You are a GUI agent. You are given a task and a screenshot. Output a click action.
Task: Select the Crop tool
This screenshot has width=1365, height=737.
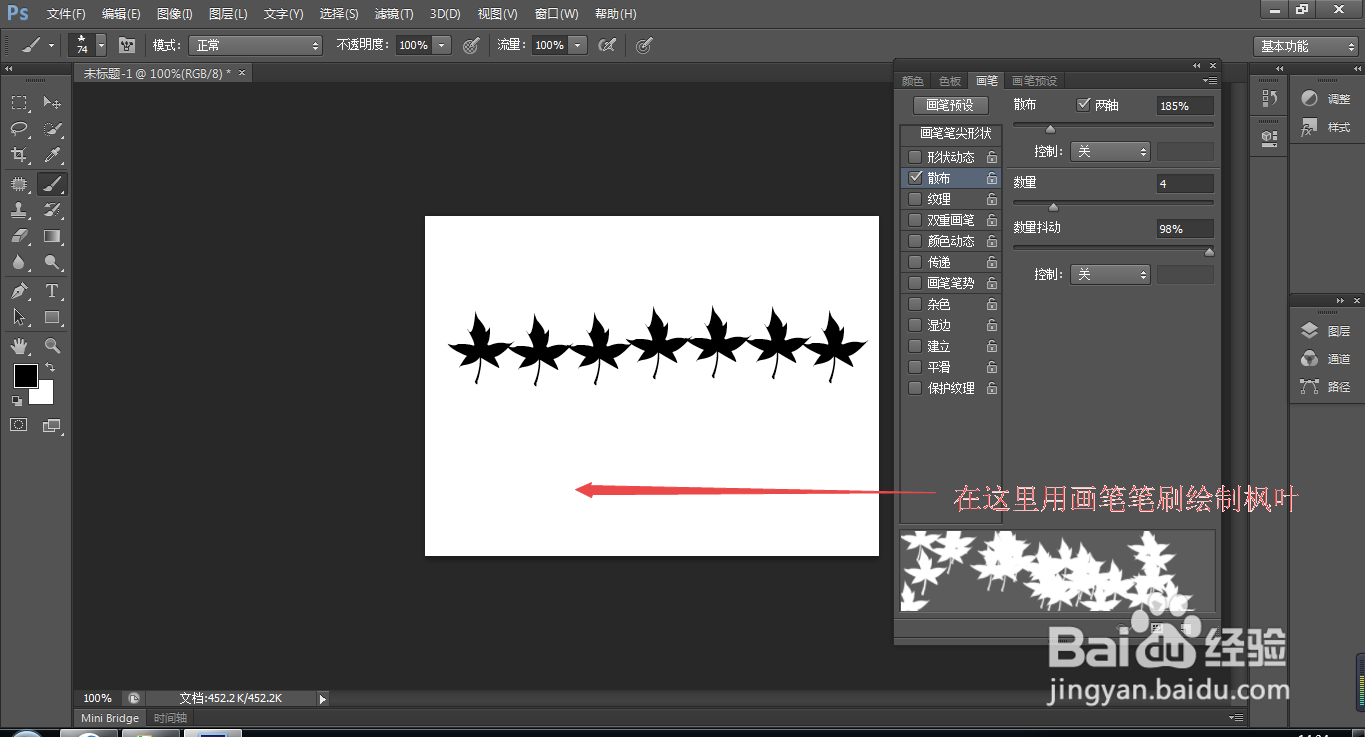pyautogui.click(x=19, y=155)
